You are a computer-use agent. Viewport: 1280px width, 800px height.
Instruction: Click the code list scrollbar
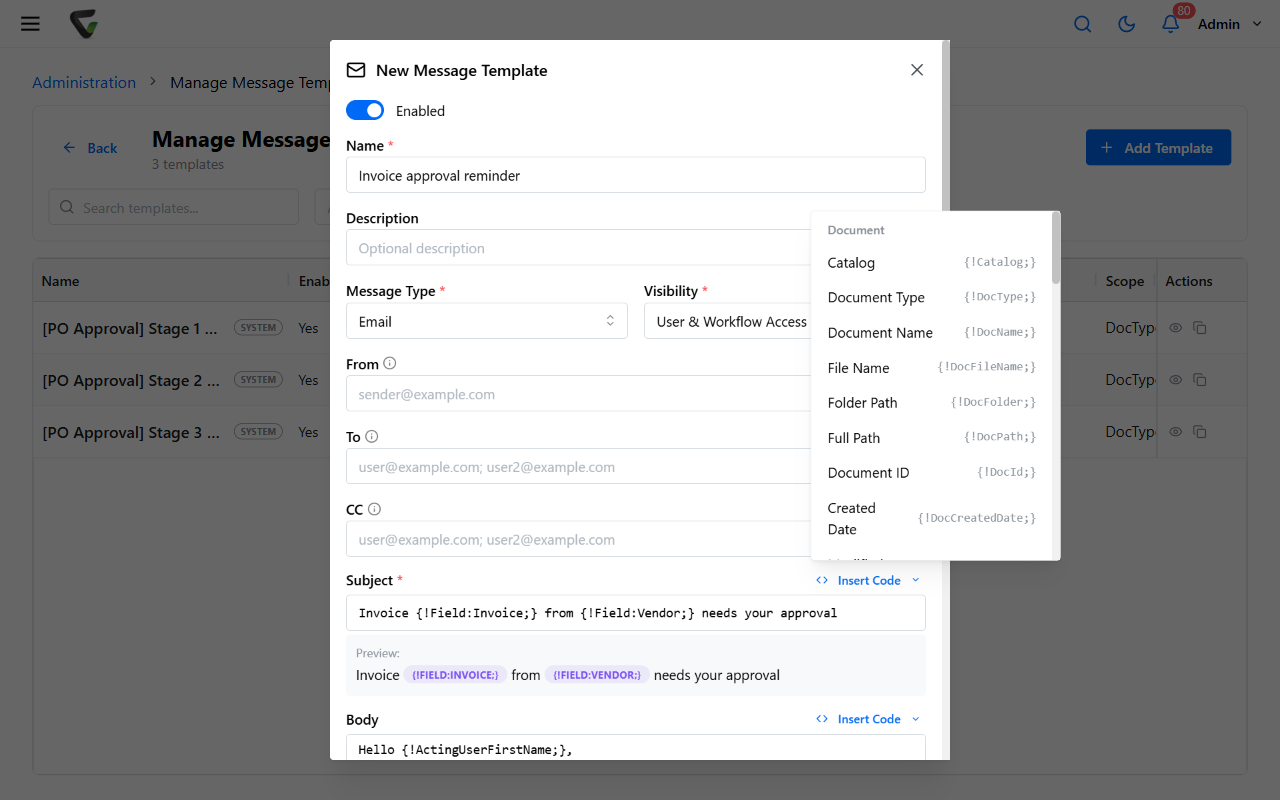pyautogui.click(x=1056, y=248)
